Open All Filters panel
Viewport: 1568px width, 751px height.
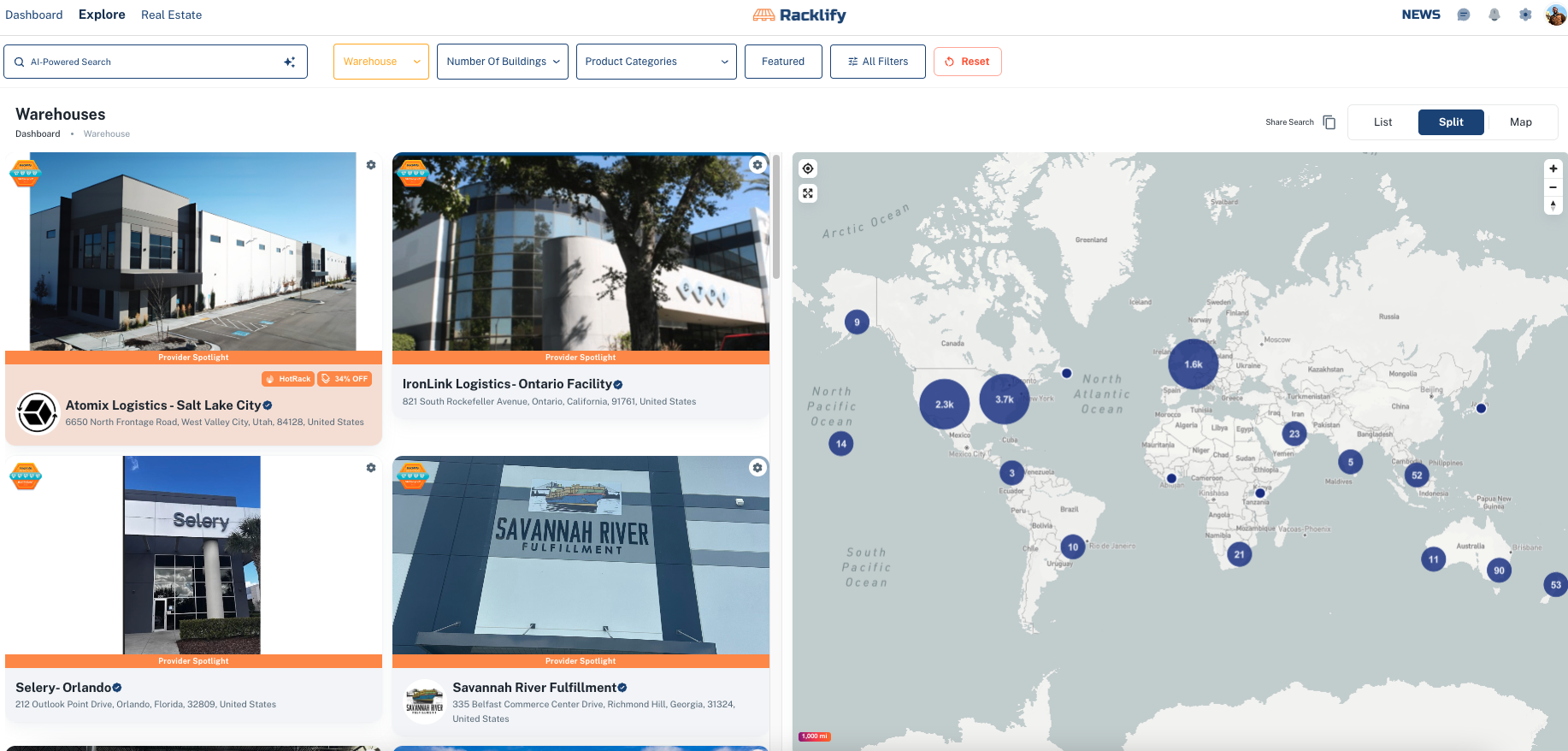pos(878,62)
